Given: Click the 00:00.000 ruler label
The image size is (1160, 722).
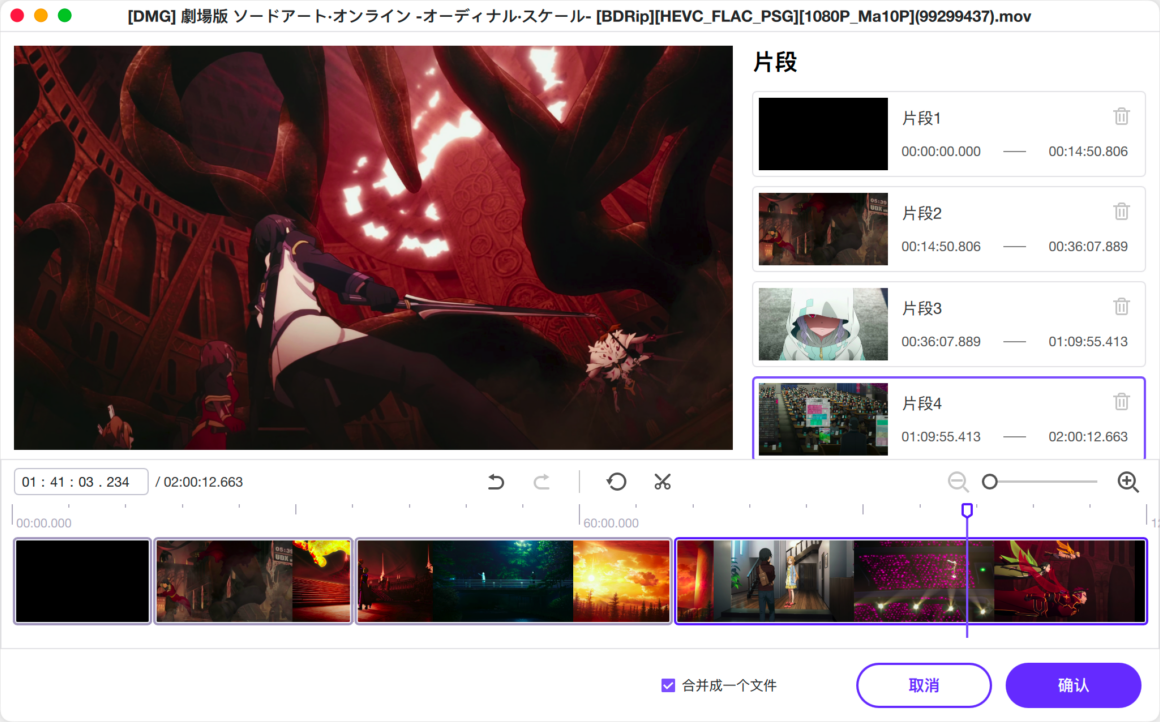Looking at the screenshot, I should click(x=44, y=523).
